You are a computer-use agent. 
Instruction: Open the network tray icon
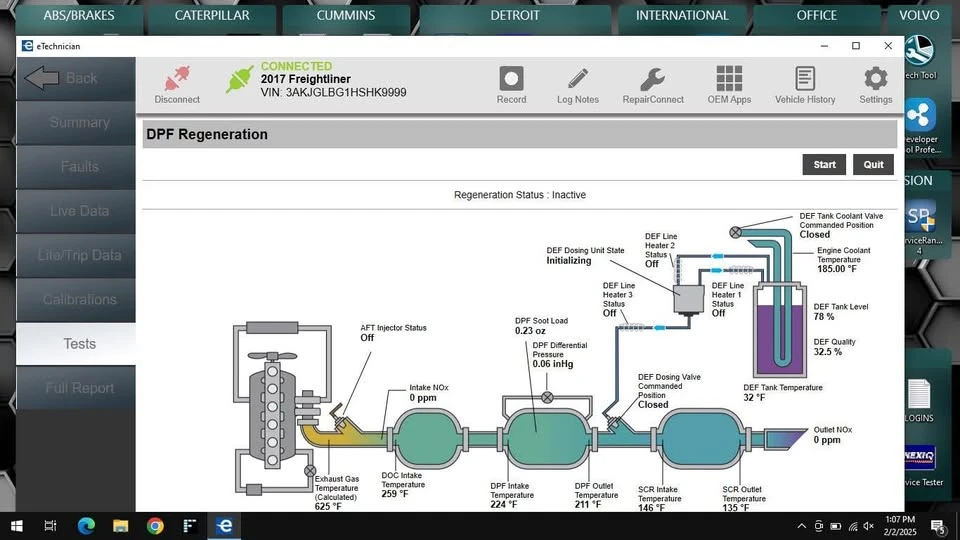click(853, 526)
